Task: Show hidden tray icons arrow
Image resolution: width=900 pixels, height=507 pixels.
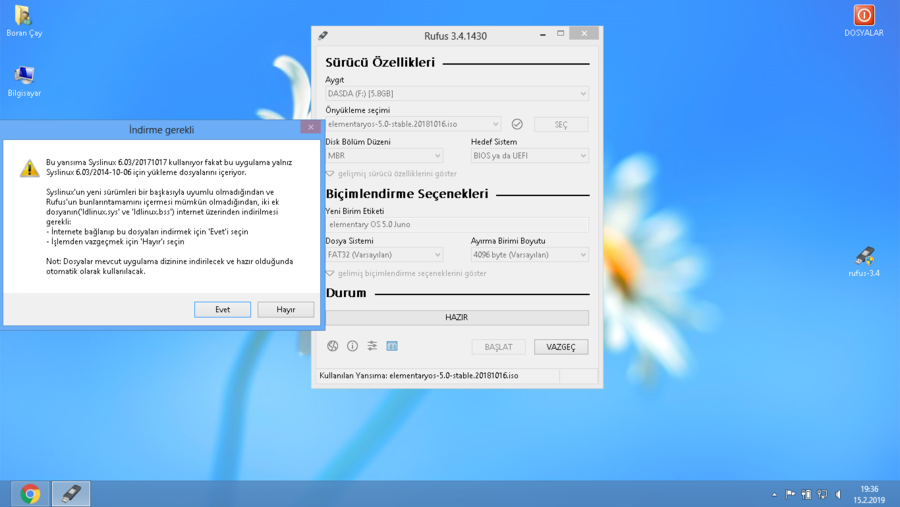Action: click(774, 494)
